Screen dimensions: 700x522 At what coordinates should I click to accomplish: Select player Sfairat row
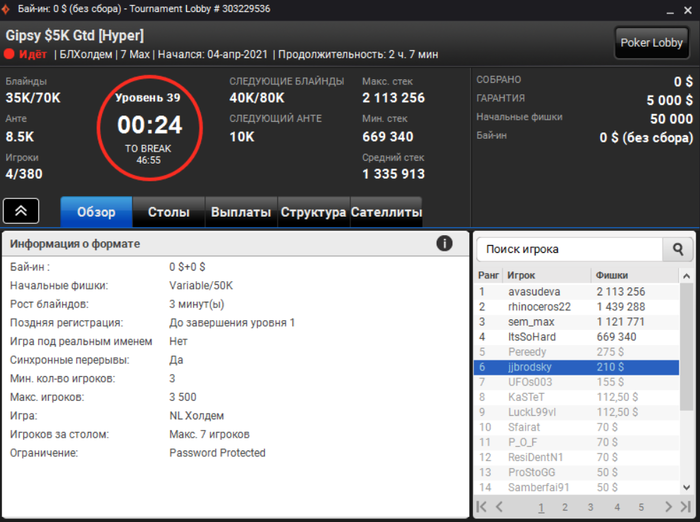tap(576, 427)
